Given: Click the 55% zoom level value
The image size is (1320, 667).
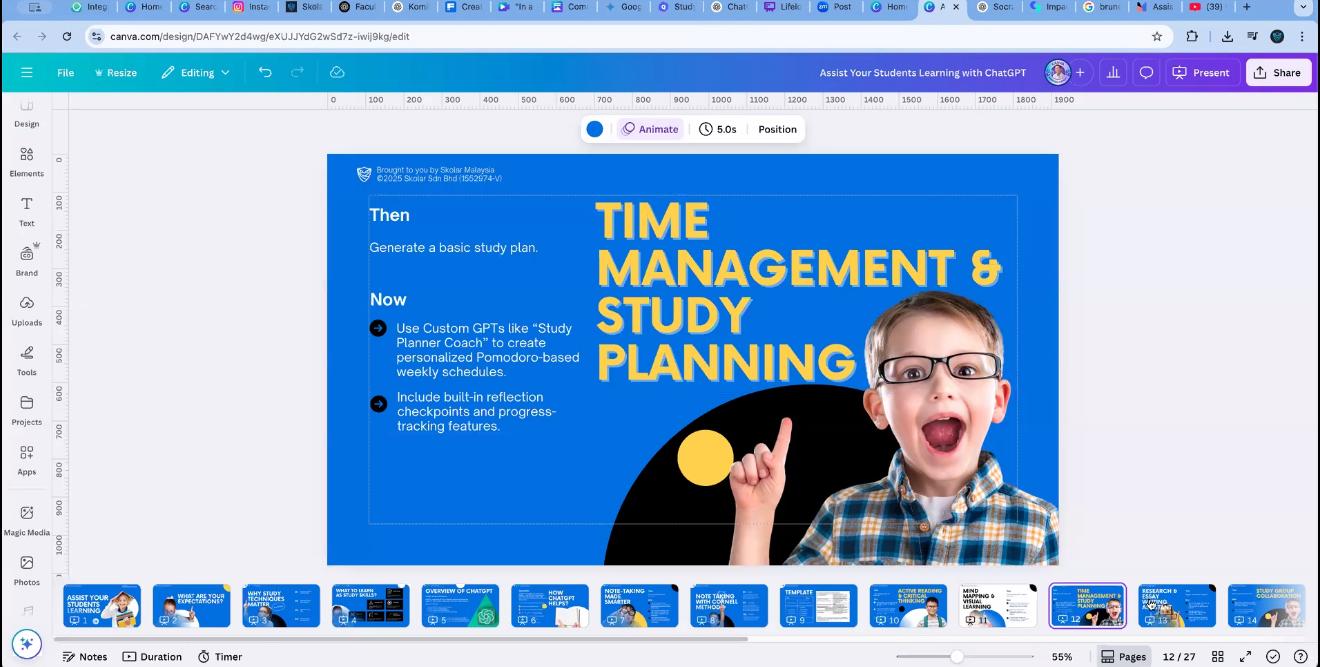Looking at the screenshot, I should 1062,657.
